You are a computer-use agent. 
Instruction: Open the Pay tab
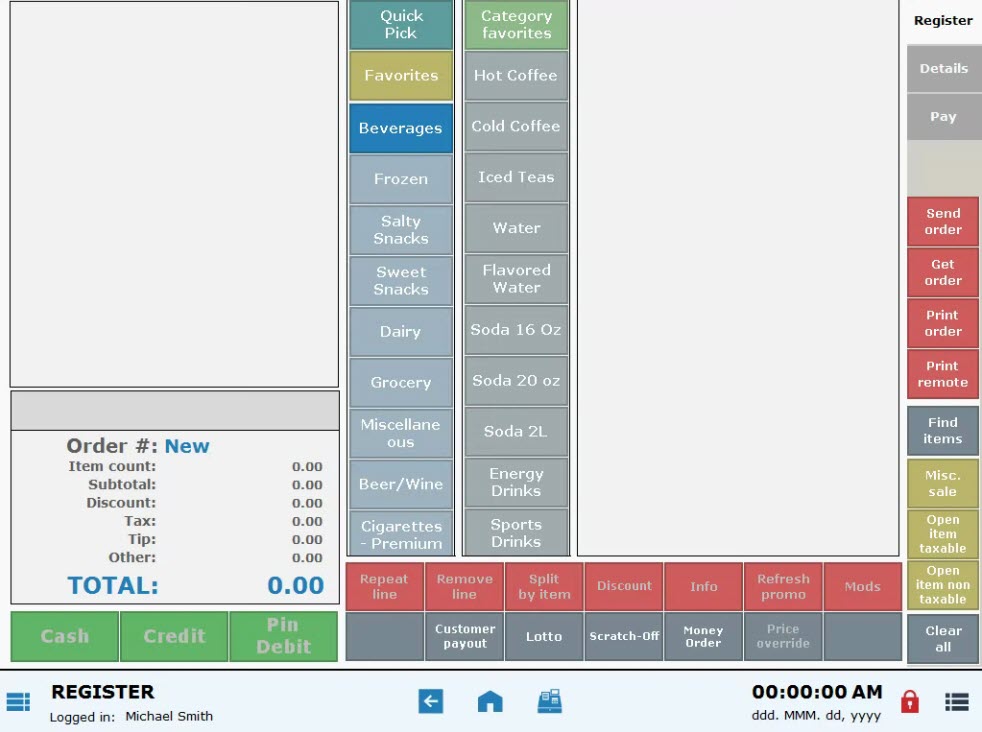coord(943,117)
